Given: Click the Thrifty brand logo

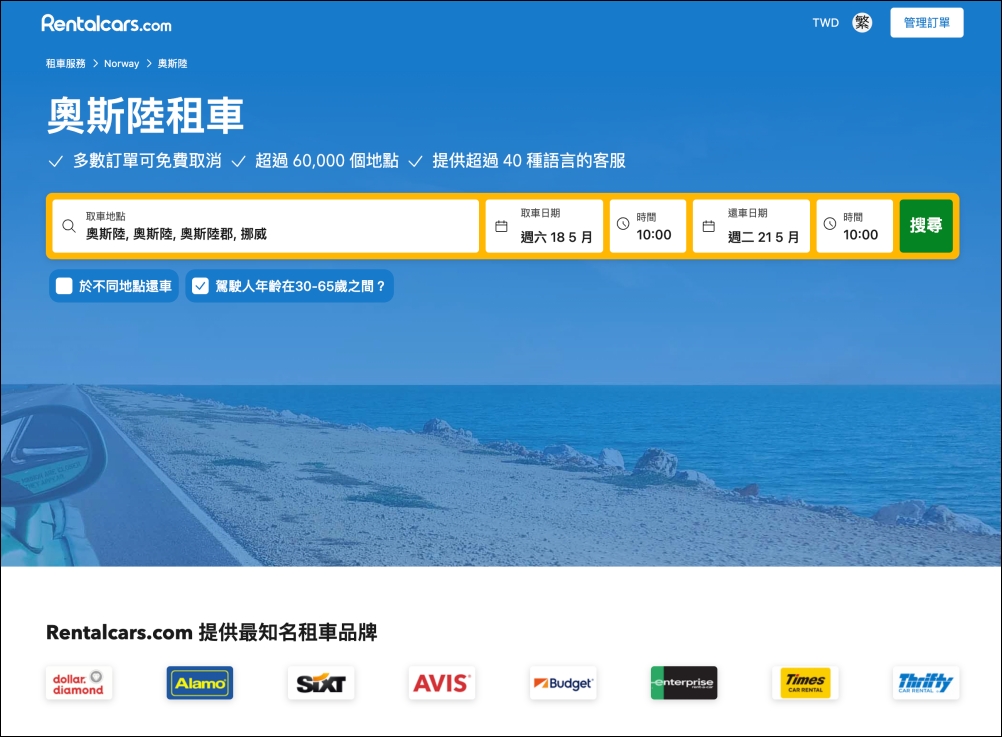Looking at the screenshot, I should [926, 683].
